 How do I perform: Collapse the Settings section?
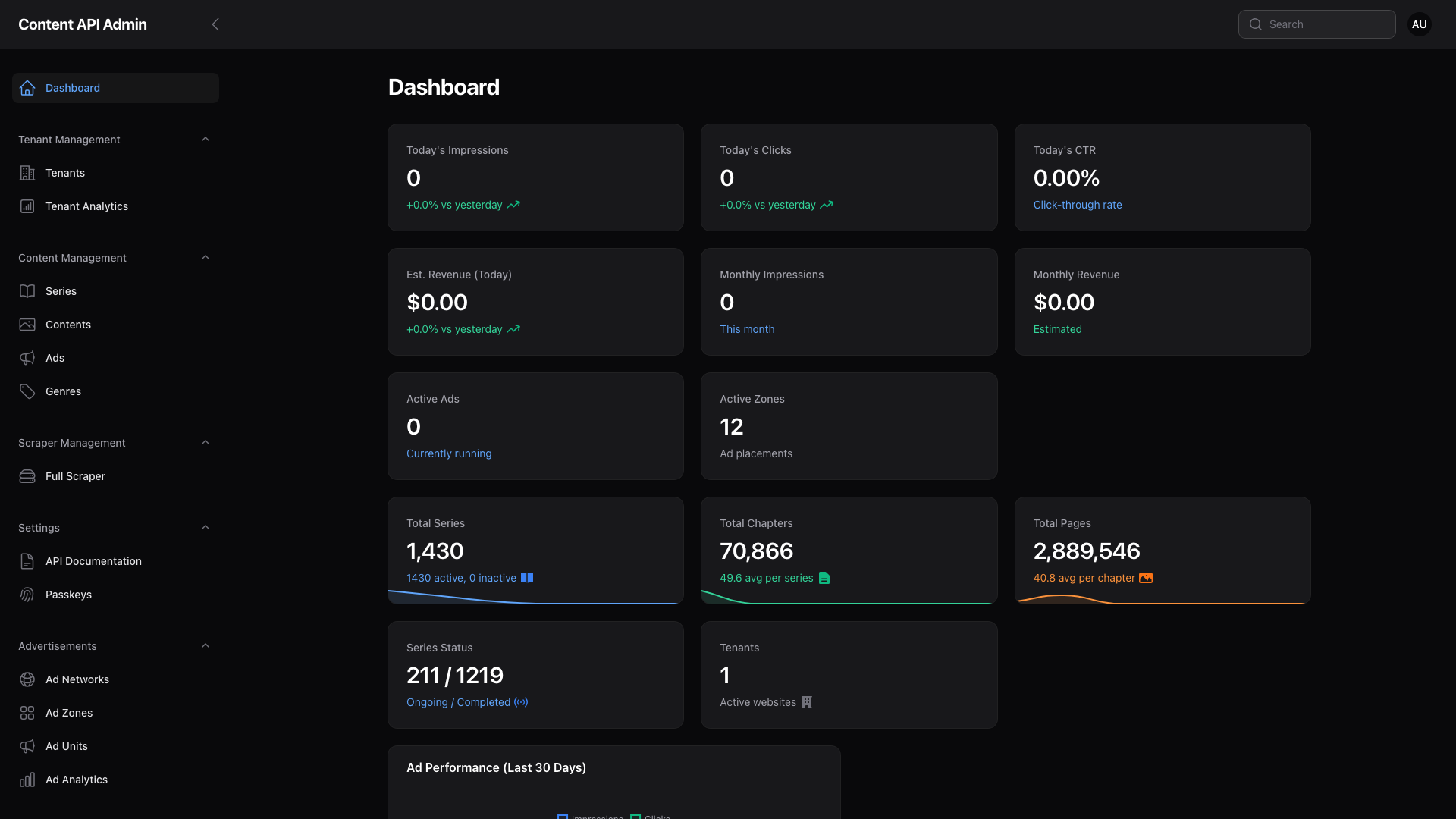(206, 528)
